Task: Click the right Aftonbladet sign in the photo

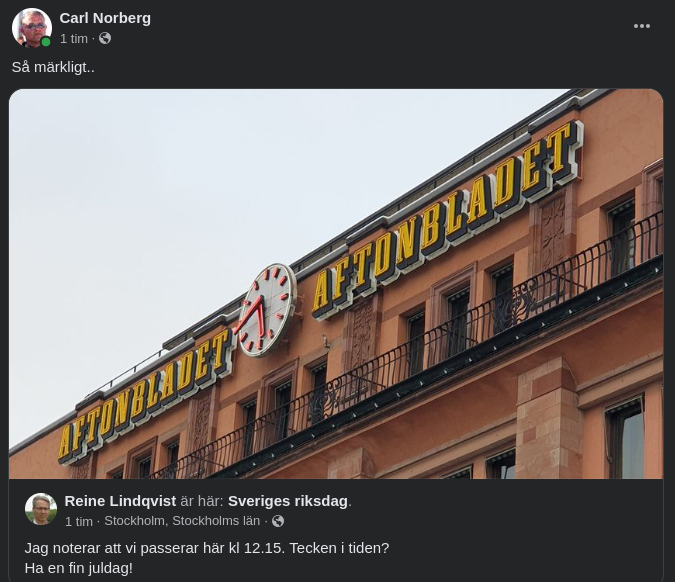Action: tap(447, 219)
